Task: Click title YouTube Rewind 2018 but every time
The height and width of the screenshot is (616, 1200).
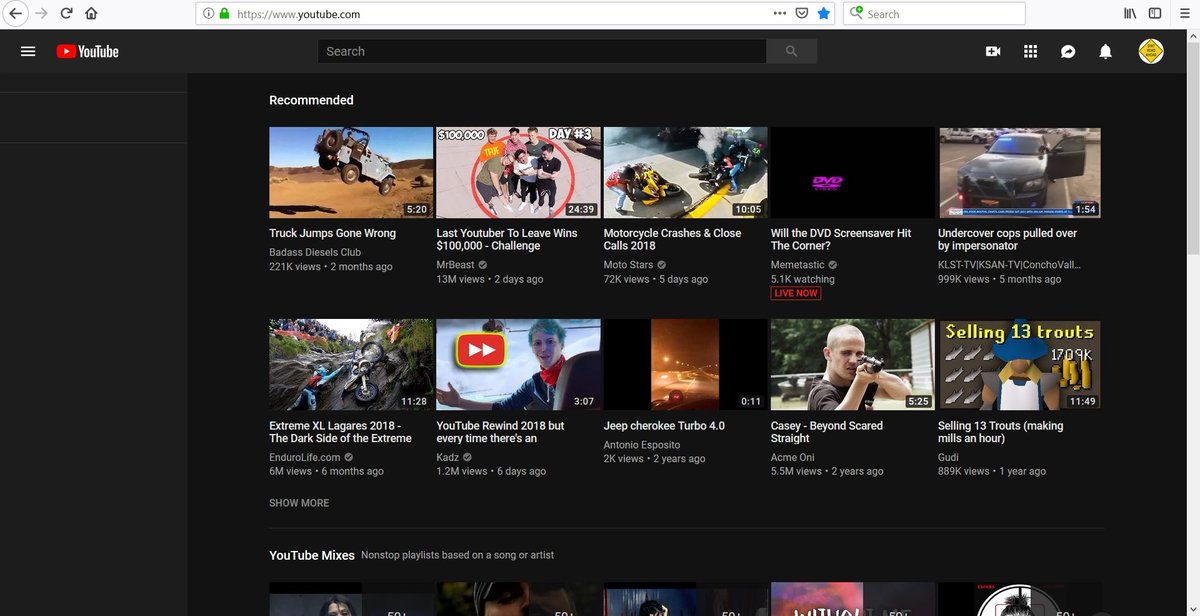Action: [x=500, y=432]
